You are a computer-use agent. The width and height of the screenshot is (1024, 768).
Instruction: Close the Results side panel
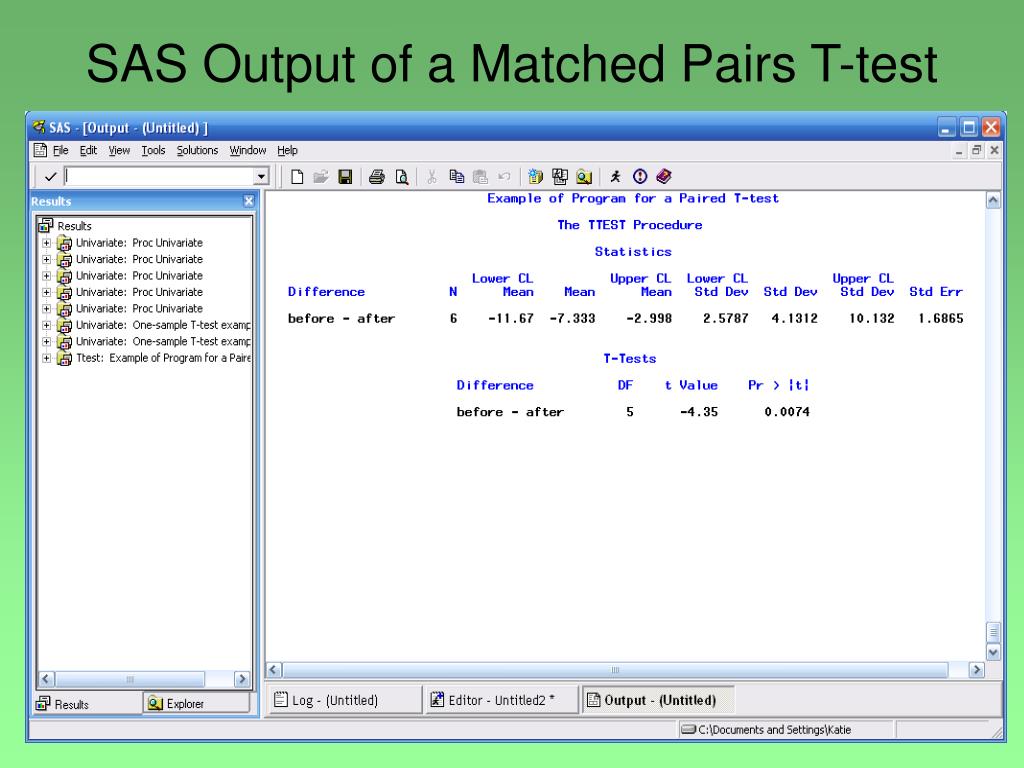pyautogui.click(x=249, y=201)
